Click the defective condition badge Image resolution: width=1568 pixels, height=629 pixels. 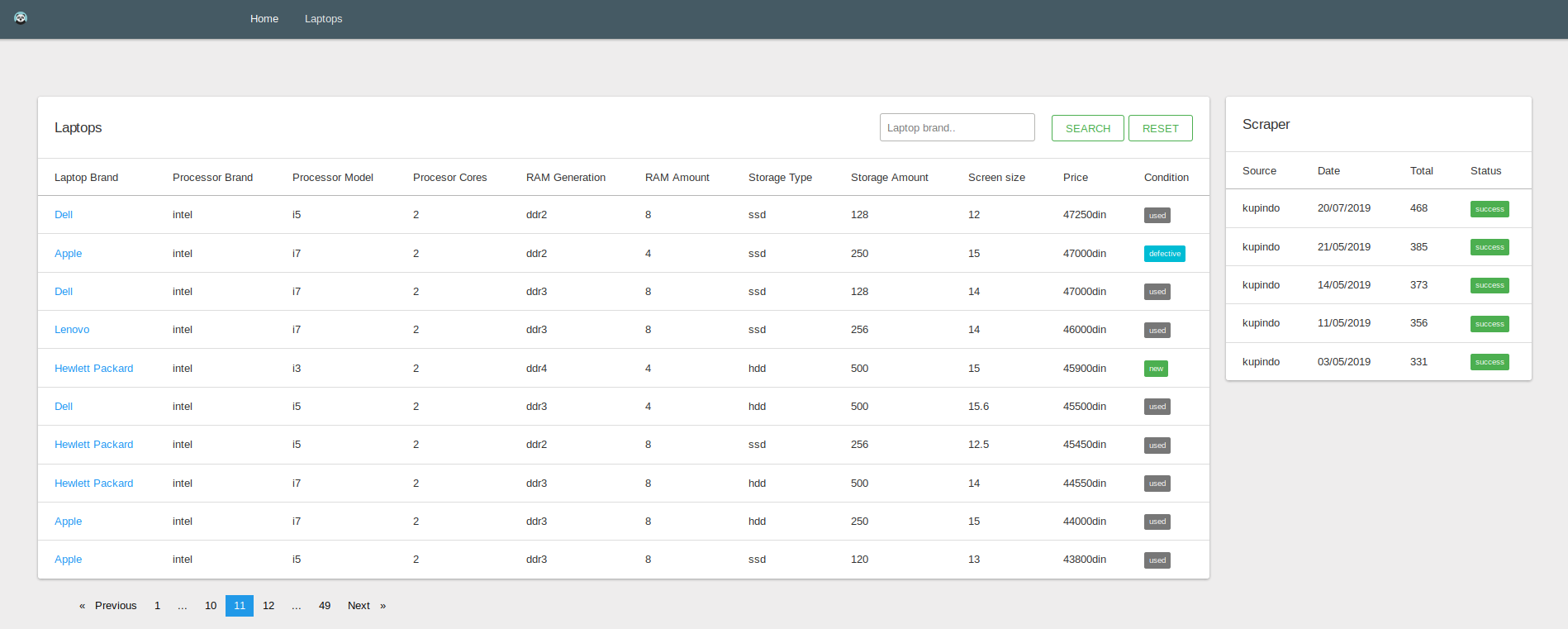[x=1165, y=254]
